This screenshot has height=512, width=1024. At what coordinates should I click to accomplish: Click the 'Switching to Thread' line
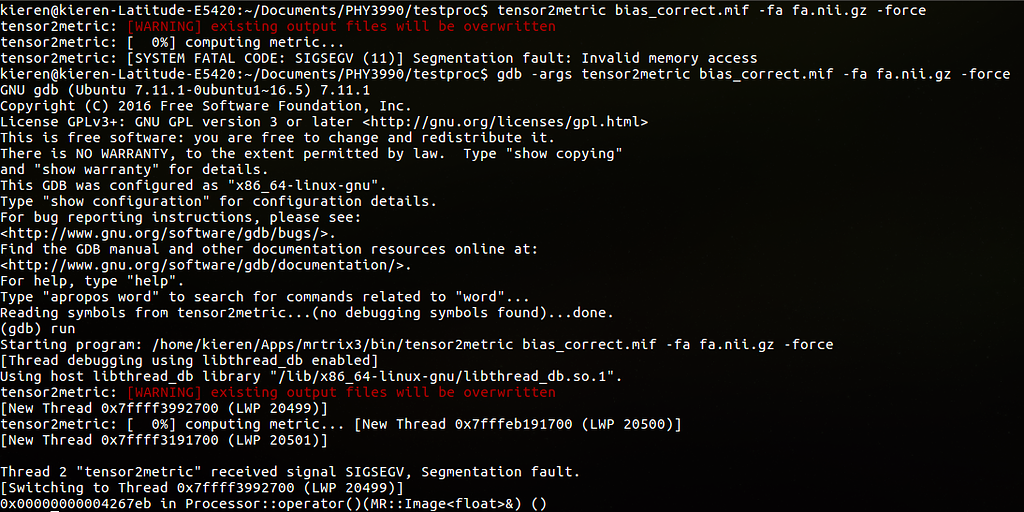[202, 488]
